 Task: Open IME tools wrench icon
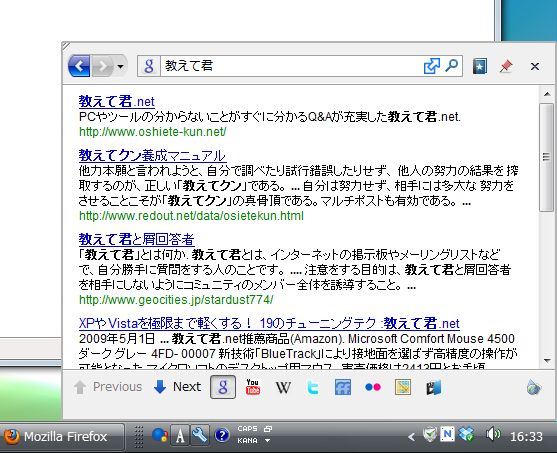(x=200, y=436)
